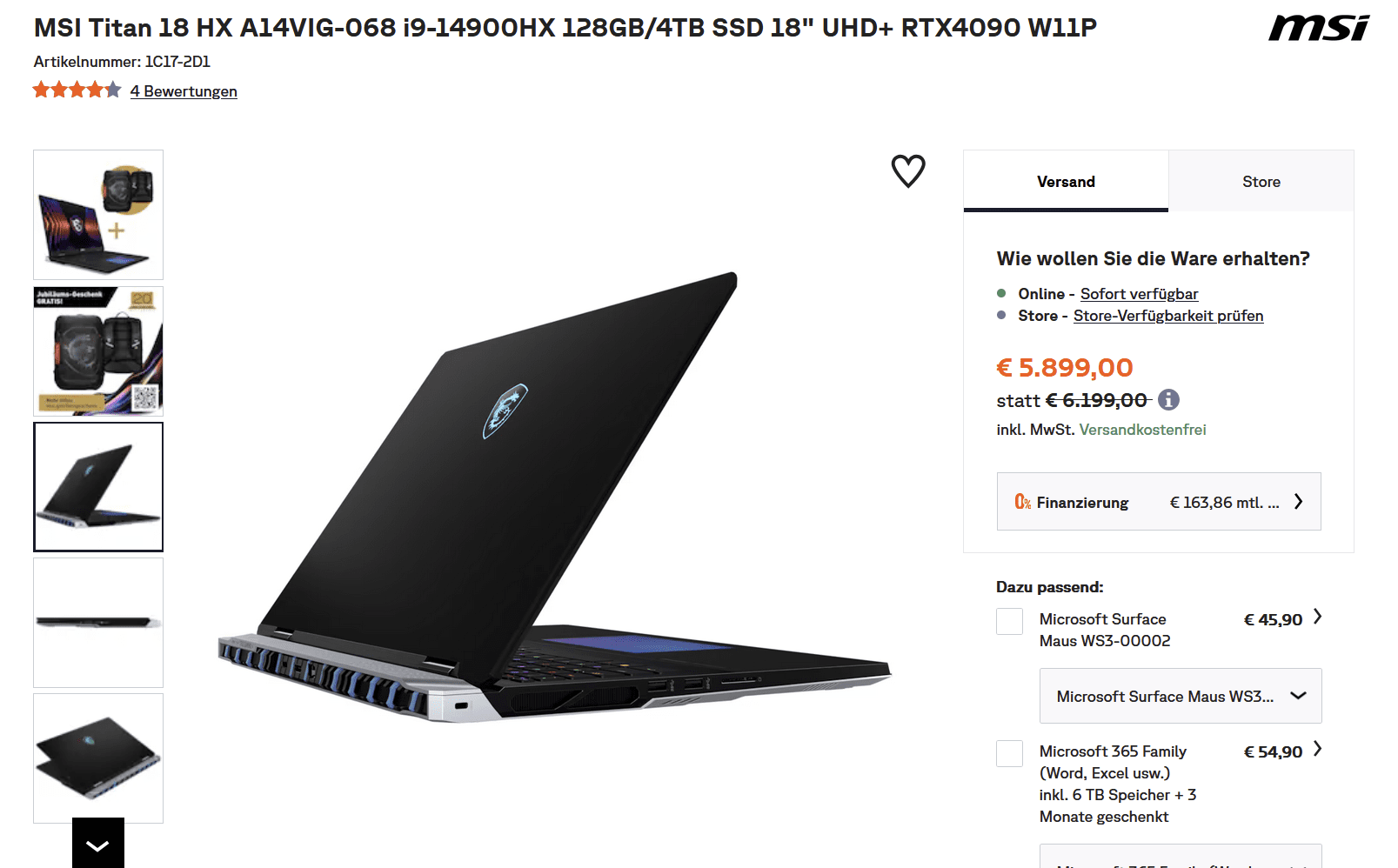The height and width of the screenshot is (868, 1398).
Task: Tick the Microsoft Surface Maus checkbox
Action: tap(1009, 621)
